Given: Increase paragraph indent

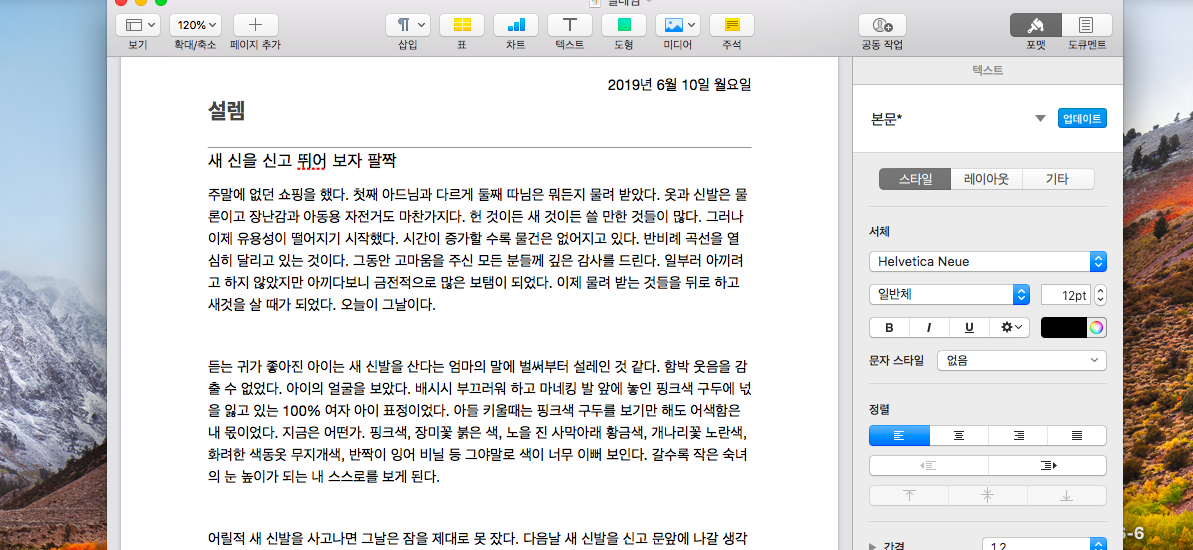Looking at the screenshot, I should pyautogui.click(x=1048, y=466).
